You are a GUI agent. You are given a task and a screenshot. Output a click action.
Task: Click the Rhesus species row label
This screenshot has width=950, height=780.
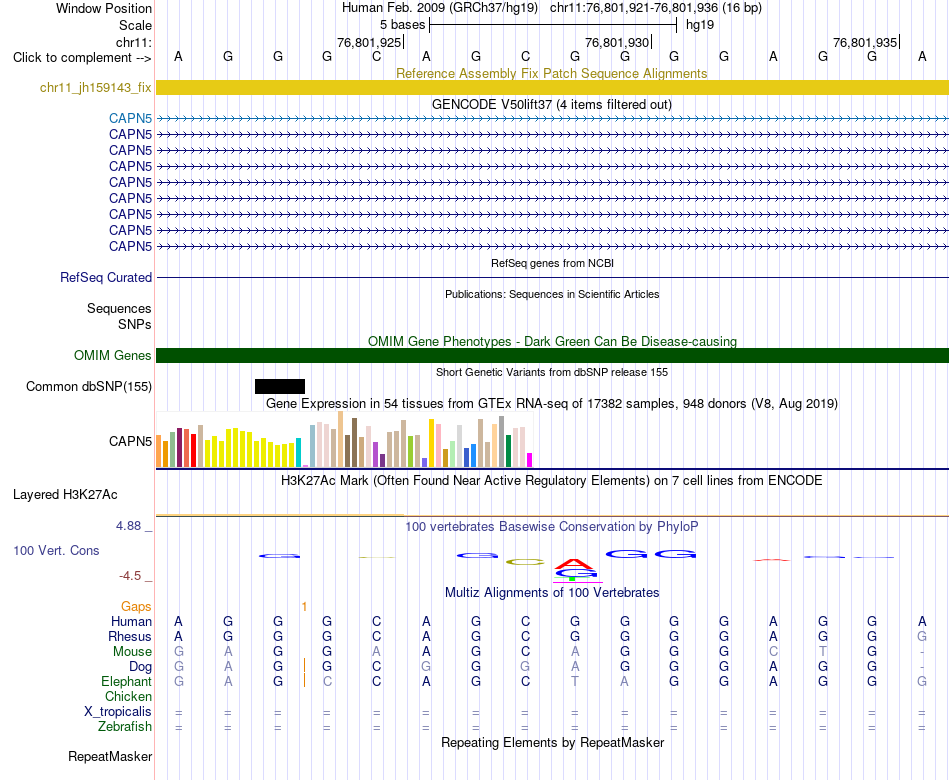[x=130, y=636]
